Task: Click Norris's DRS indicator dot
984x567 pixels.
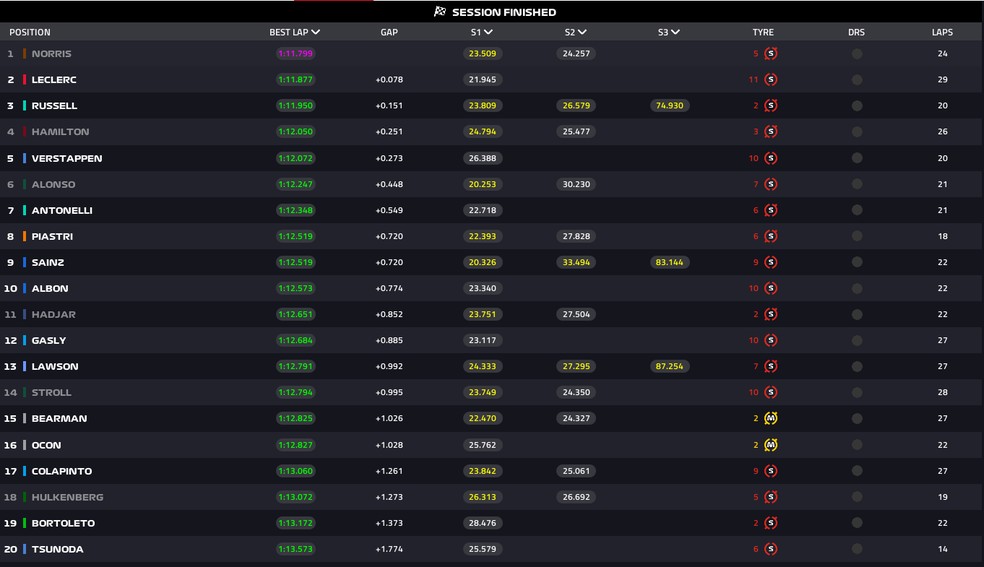Action: coord(857,54)
